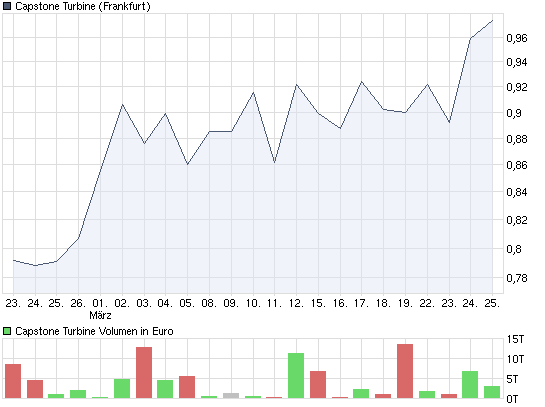Select the green volume bar for 02.

pyautogui.click(x=122, y=389)
